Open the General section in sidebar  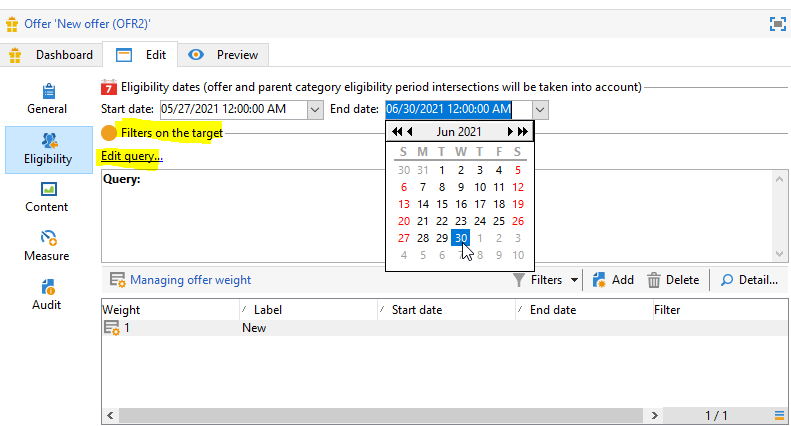point(47,98)
